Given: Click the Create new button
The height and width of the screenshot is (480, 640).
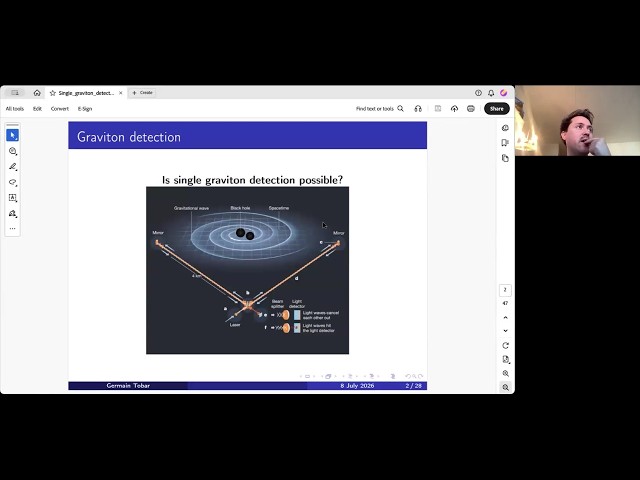Looking at the screenshot, I should [142, 93].
